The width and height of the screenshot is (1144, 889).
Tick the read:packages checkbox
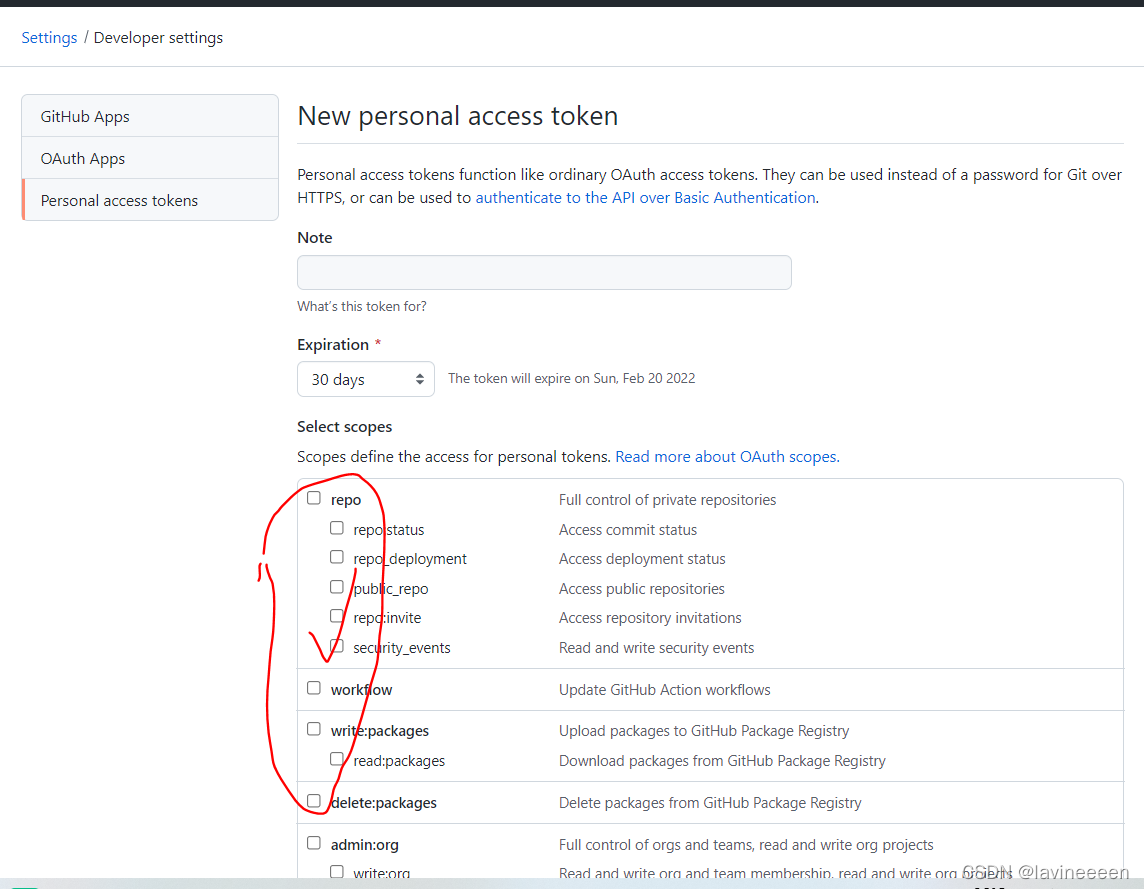(x=336, y=759)
